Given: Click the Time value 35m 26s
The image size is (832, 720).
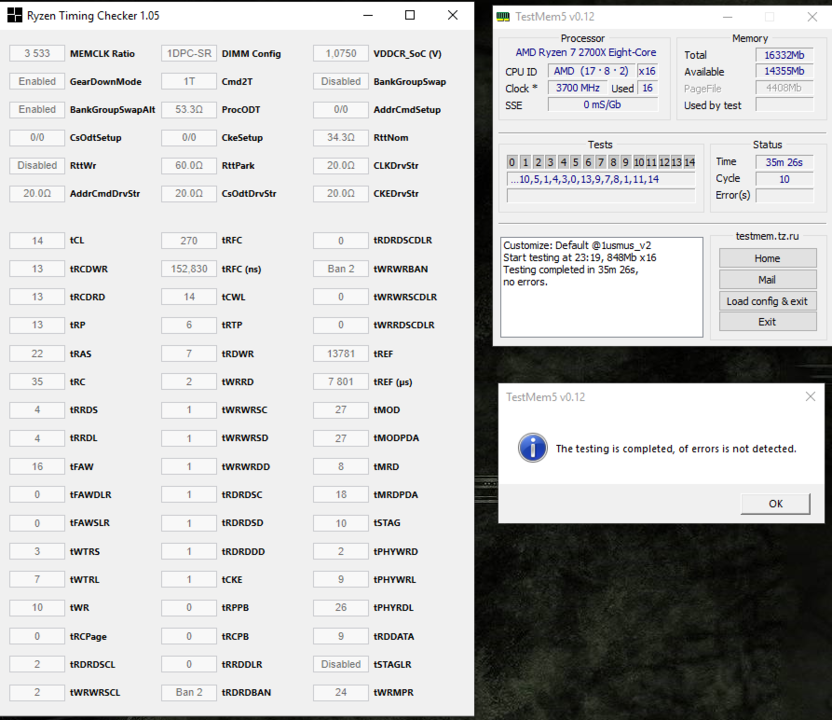Looking at the screenshot, I should tap(784, 162).
